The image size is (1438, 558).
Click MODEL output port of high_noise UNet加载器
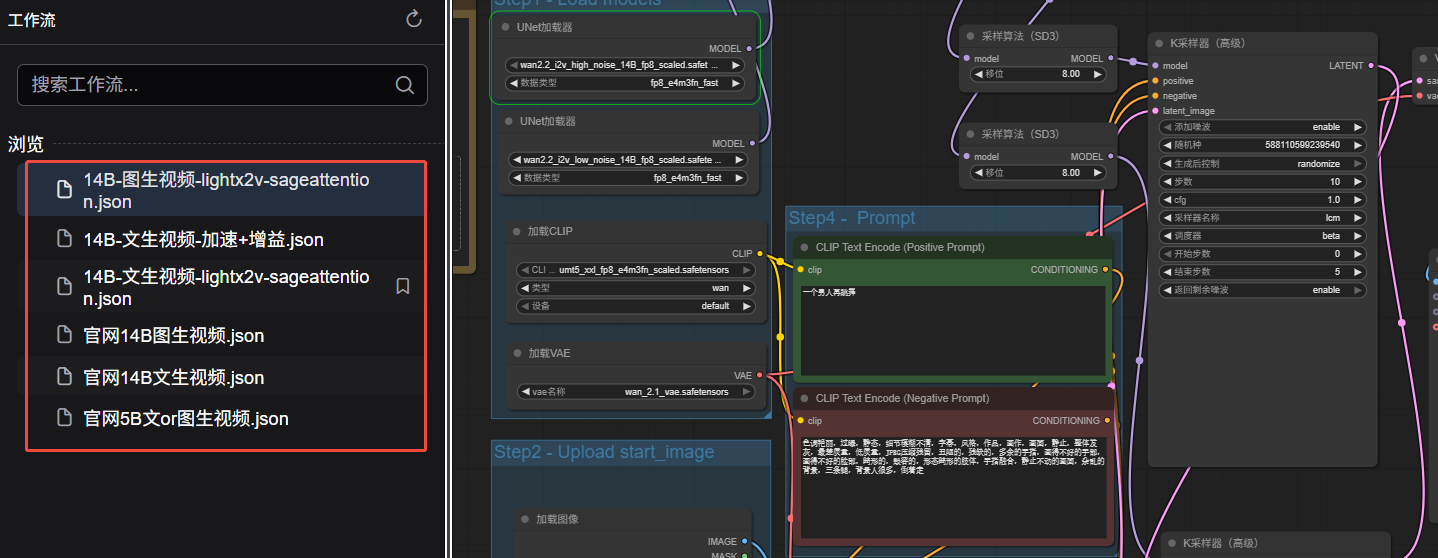click(x=749, y=48)
